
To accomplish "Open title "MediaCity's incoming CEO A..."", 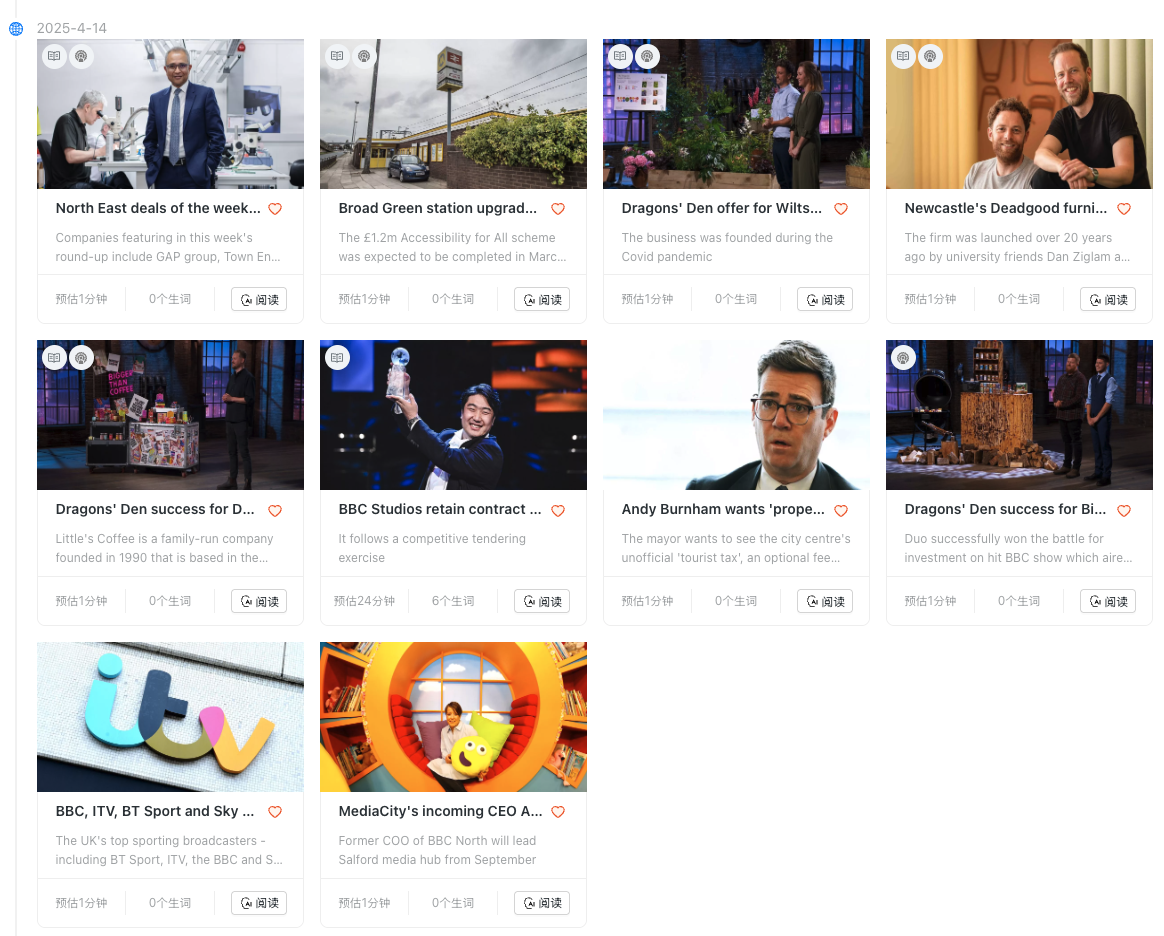I will (440, 811).
